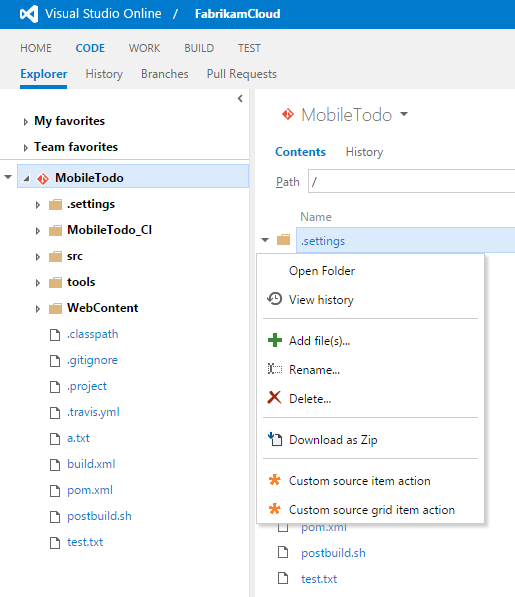Go to the HOME hub
The width and height of the screenshot is (515, 597).
tap(36, 48)
